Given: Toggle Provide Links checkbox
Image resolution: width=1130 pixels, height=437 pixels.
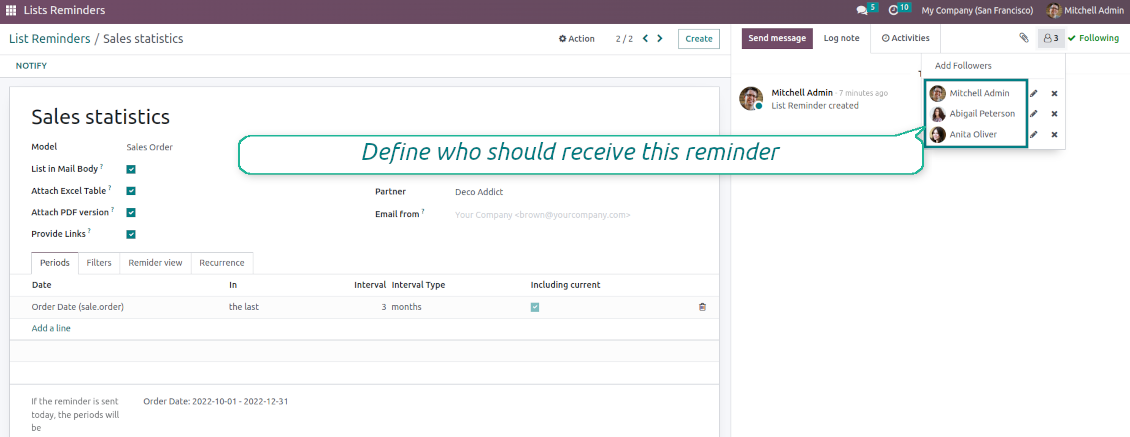Looking at the screenshot, I should [x=131, y=234].
